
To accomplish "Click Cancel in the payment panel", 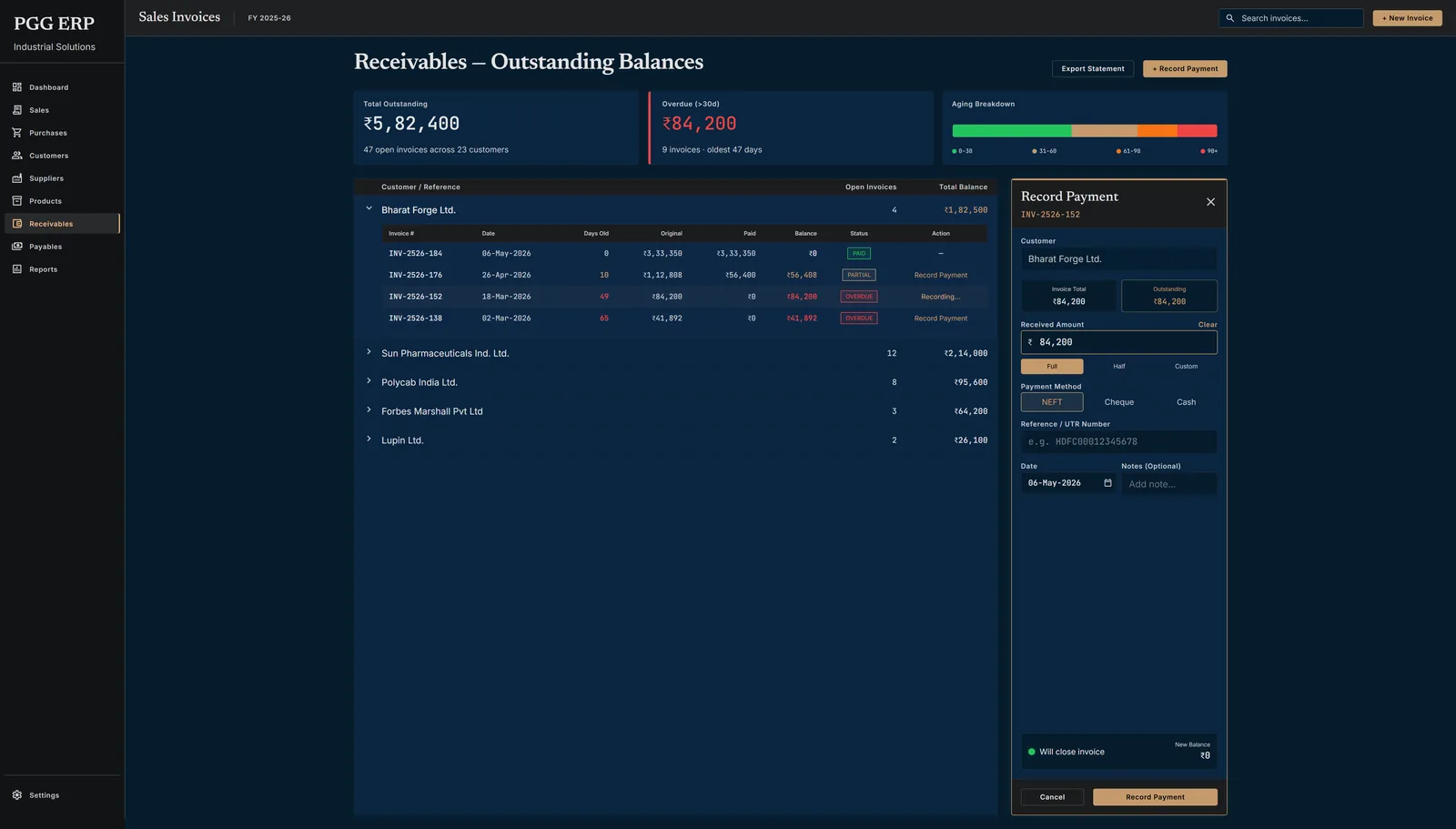I will [1052, 797].
